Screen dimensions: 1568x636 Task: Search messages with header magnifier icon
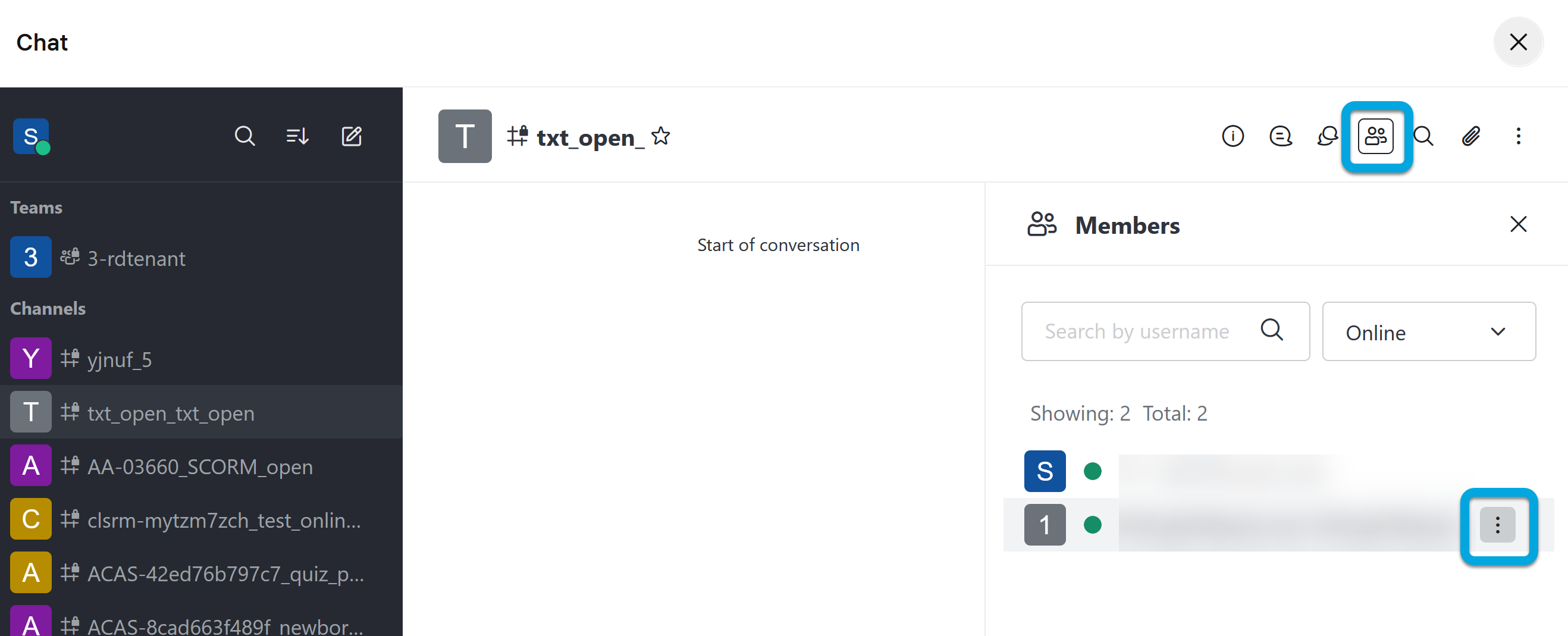click(1423, 136)
